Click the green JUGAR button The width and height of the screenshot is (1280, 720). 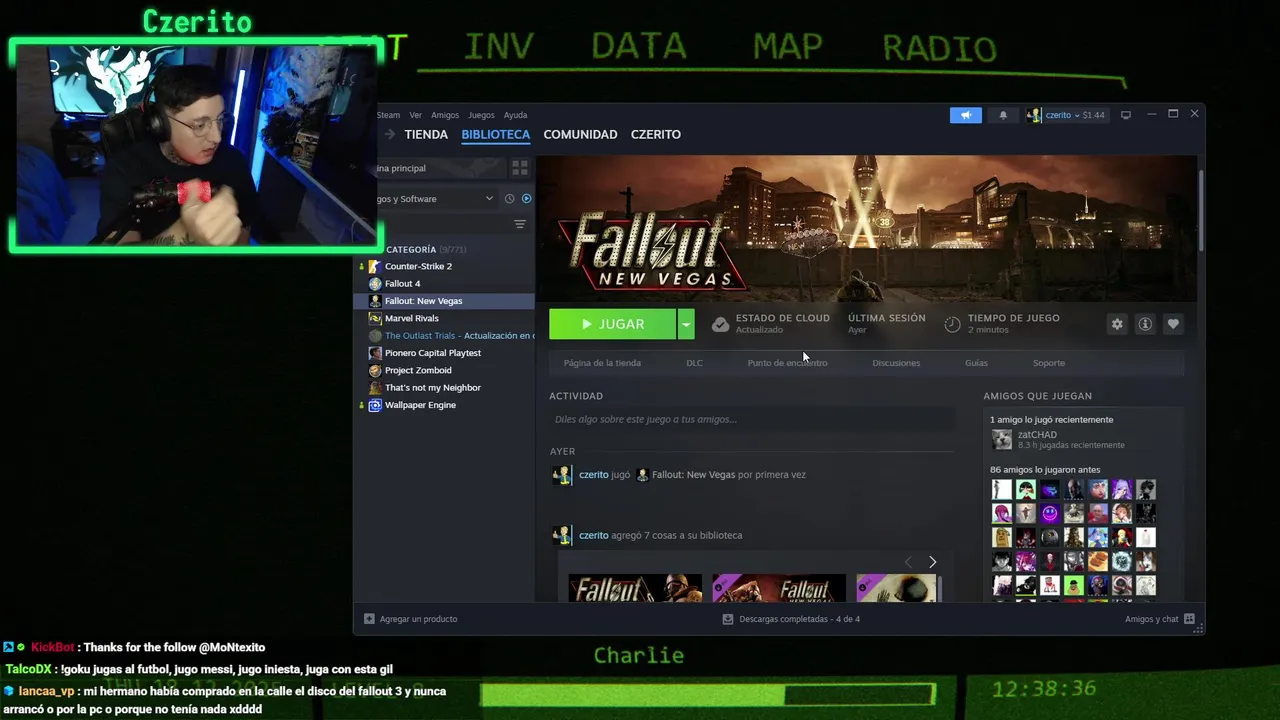click(x=613, y=324)
